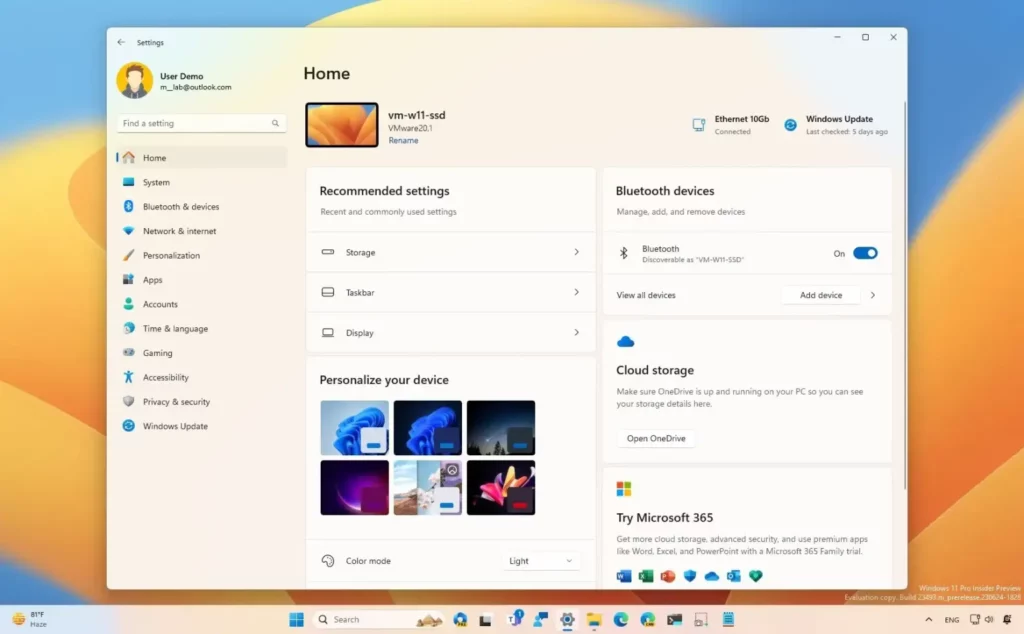Open the Color mode dropdown
The image size is (1024, 634).
pos(540,561)
